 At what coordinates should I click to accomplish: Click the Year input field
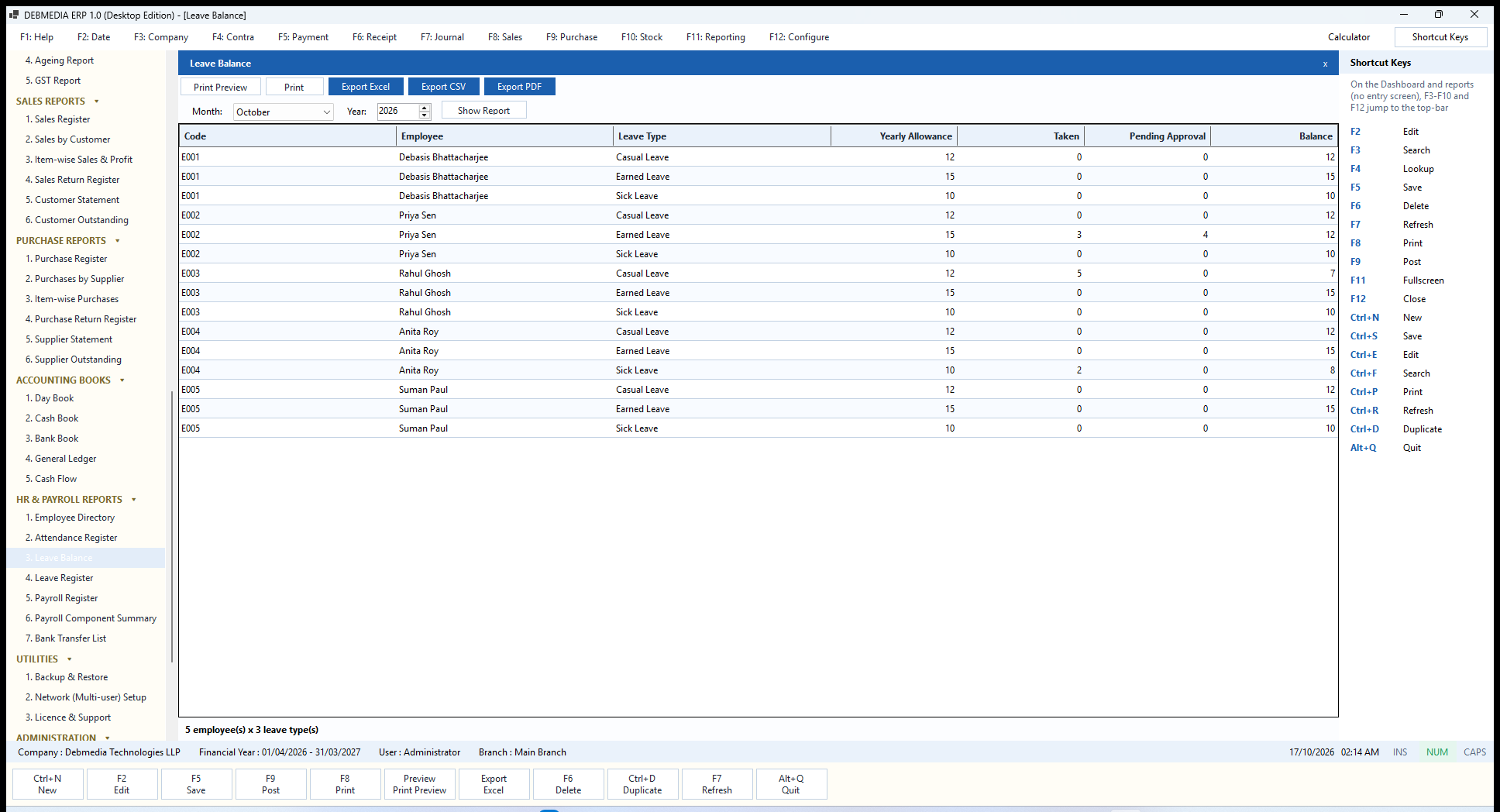398,112
